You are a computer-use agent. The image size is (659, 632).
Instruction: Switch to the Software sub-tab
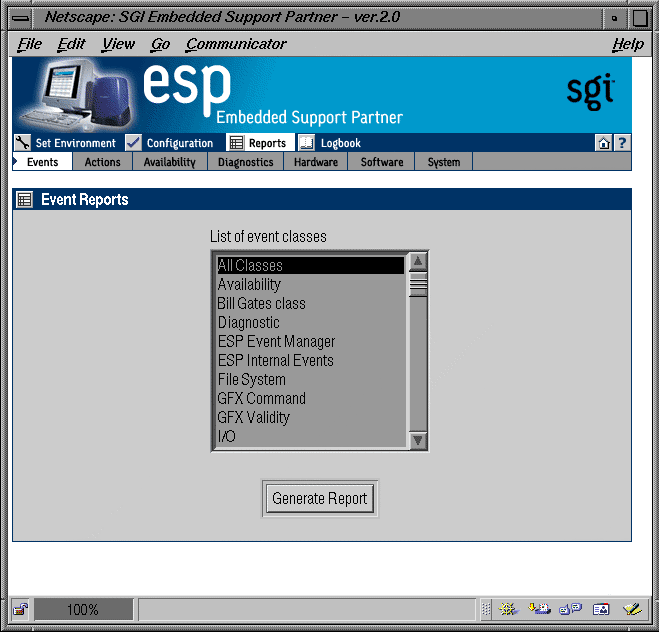[x=382, y=162]
